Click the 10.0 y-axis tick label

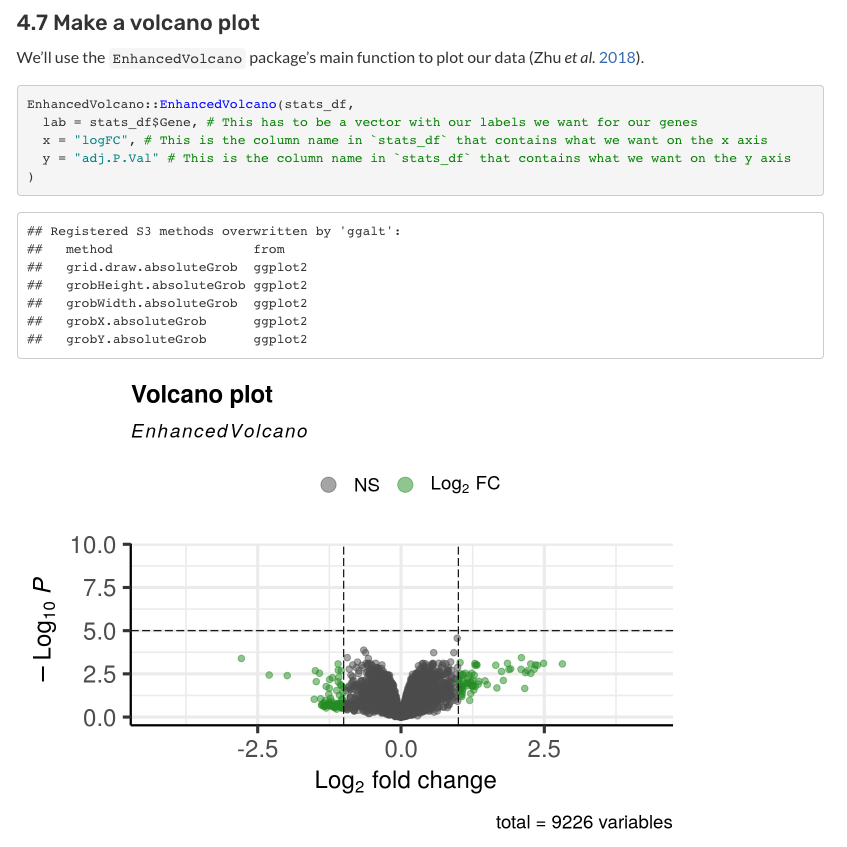tap(93, 545)
